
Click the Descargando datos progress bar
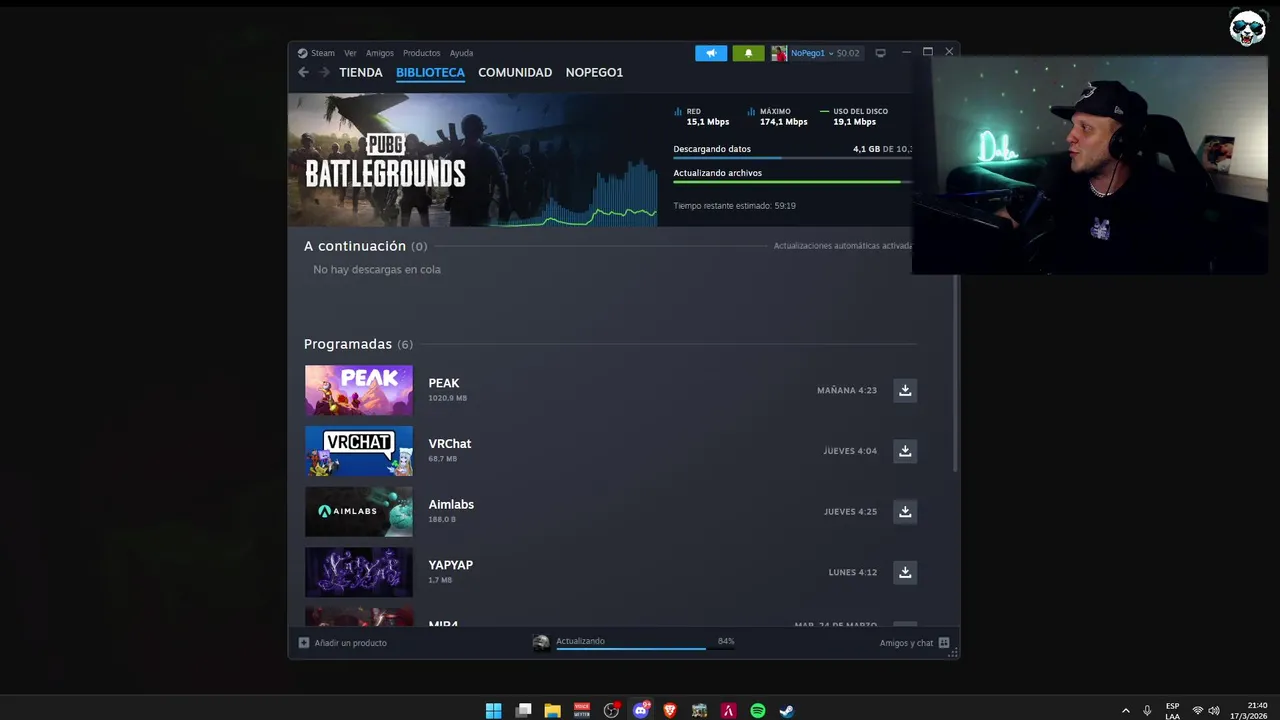[x=792, y=158]
